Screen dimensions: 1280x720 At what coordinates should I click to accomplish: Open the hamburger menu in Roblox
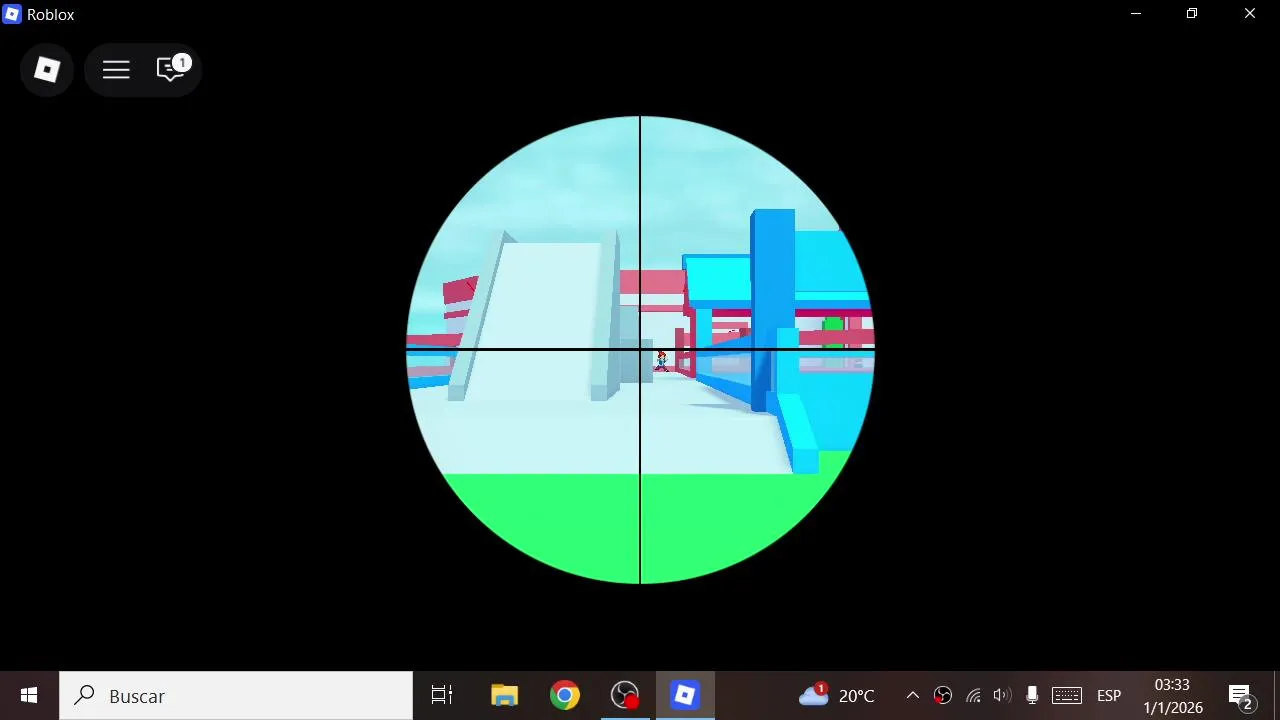point(116,70)
